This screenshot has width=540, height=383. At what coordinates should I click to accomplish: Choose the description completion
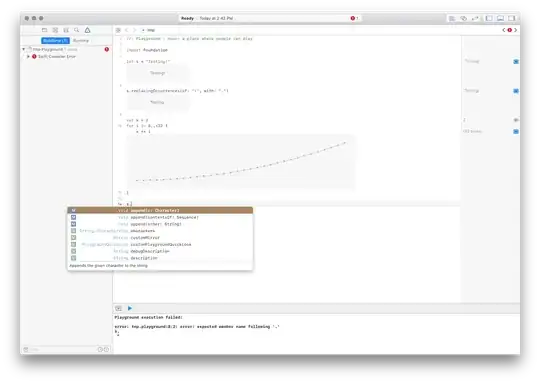click(x=160, y=258)
